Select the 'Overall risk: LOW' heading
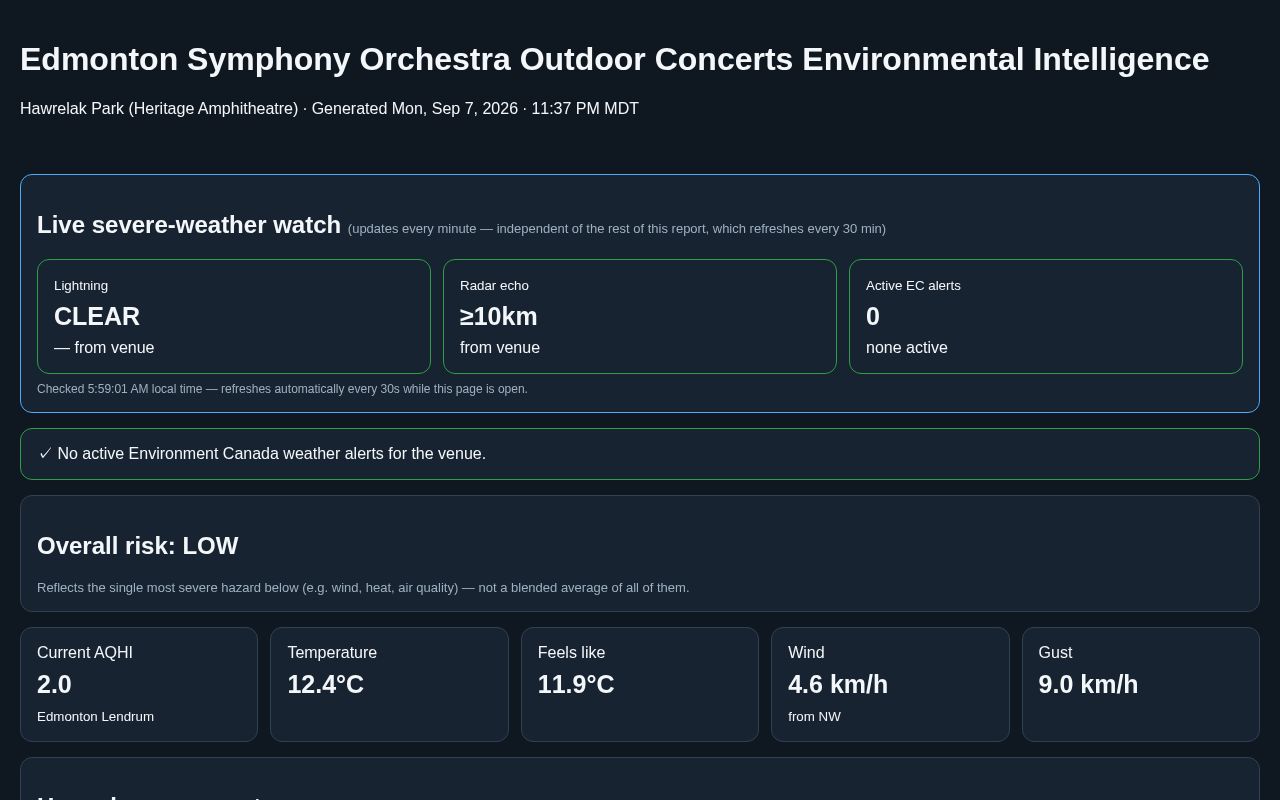 138,546
